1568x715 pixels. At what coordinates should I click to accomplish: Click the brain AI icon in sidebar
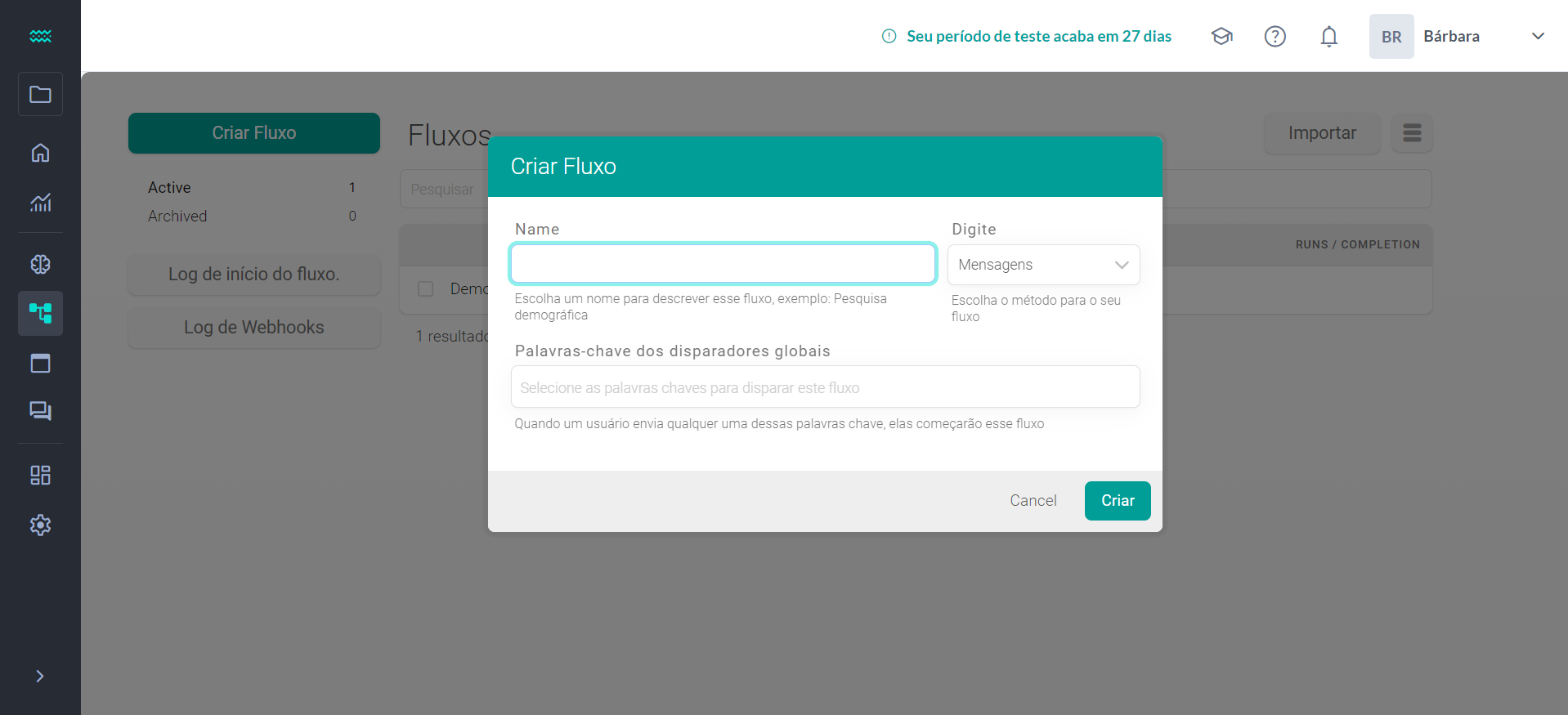pyautogui.click(x=40, y=264)
